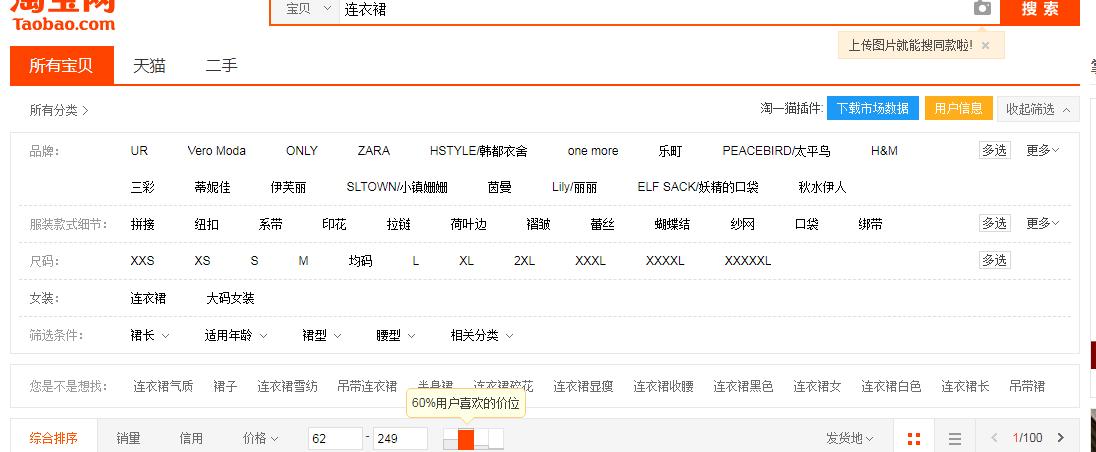The width and height of the screenshot is (1096, 452).
Task: Filter by brand H&M
Action: pos(884,151)
